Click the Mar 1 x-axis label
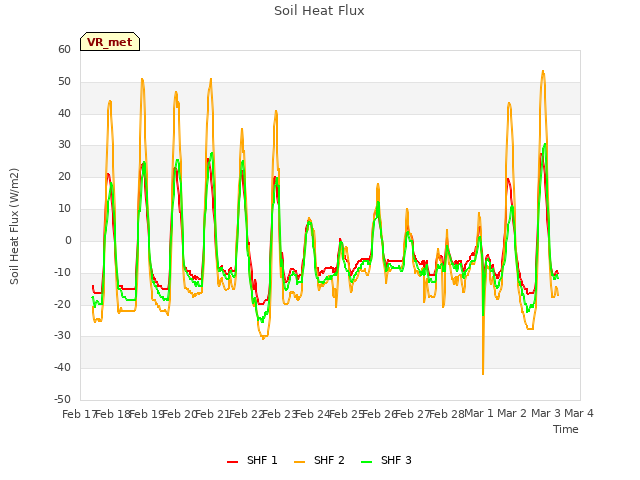 [479, 413]
